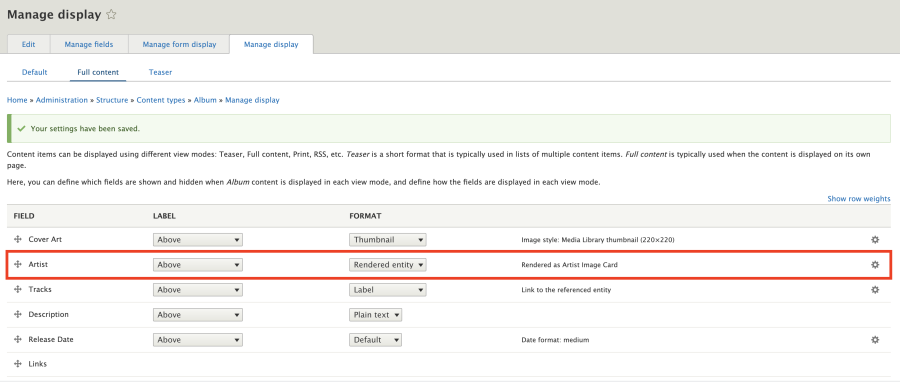900x382 pixels.
Task: Click the Description field name
Action: coord(49,314)
